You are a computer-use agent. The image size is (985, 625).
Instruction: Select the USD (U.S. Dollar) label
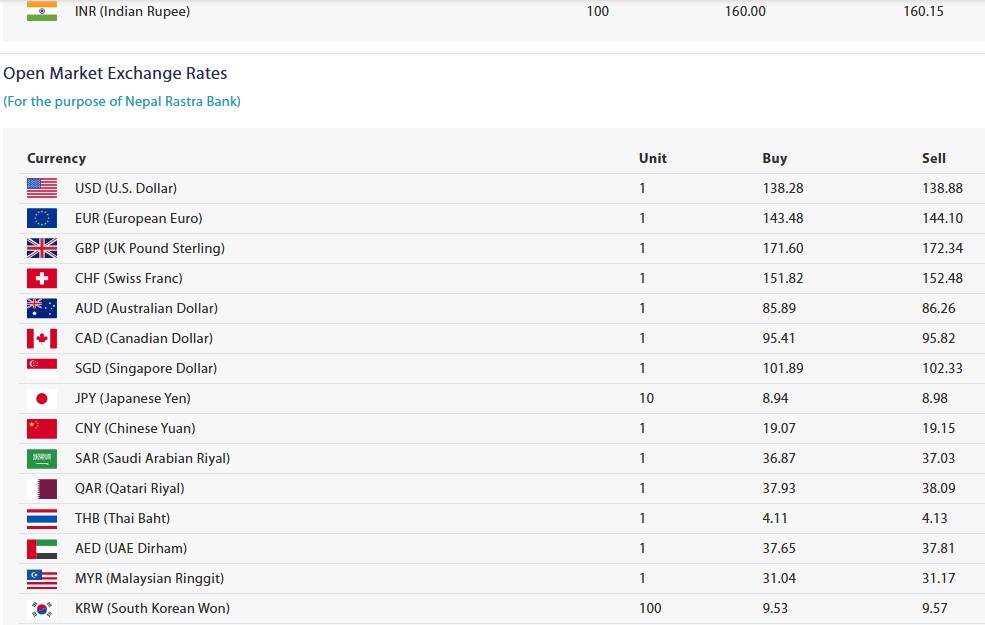pos(126,188)
